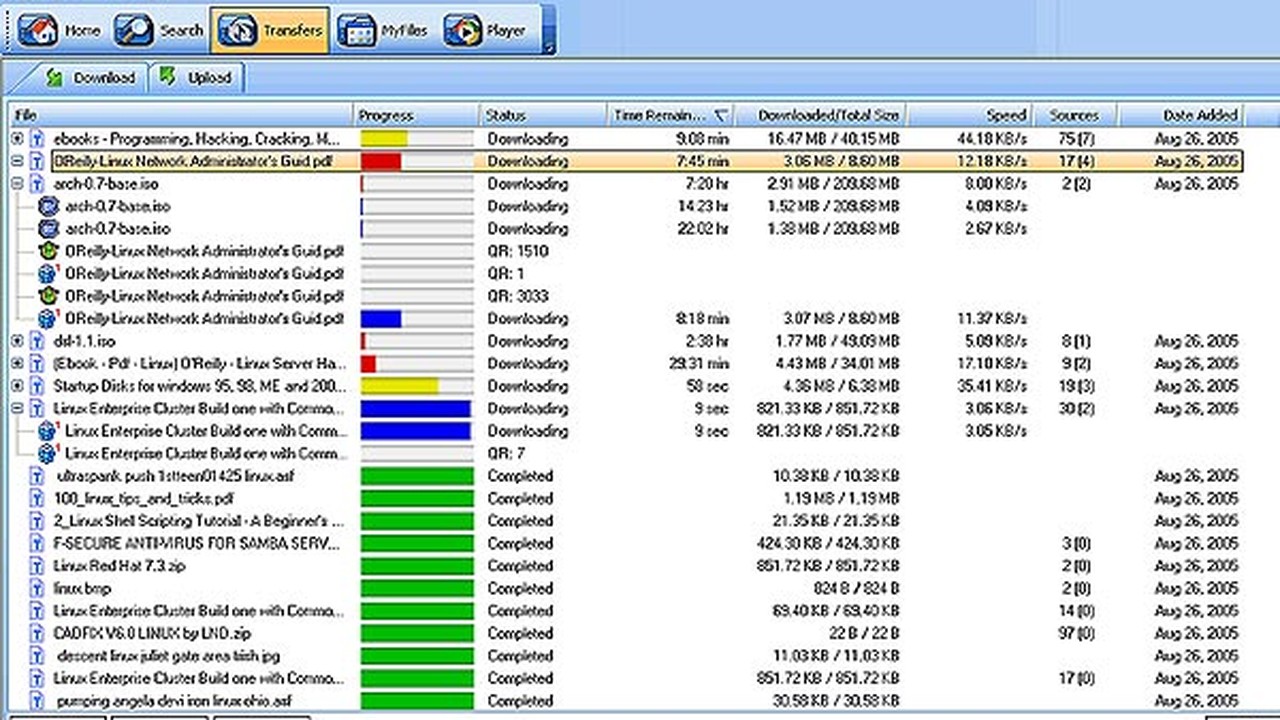The image size is (1280, 720).
Task: Collapse the arch-0.7-base.iso tree node
Action: click(x=17, y=184)
